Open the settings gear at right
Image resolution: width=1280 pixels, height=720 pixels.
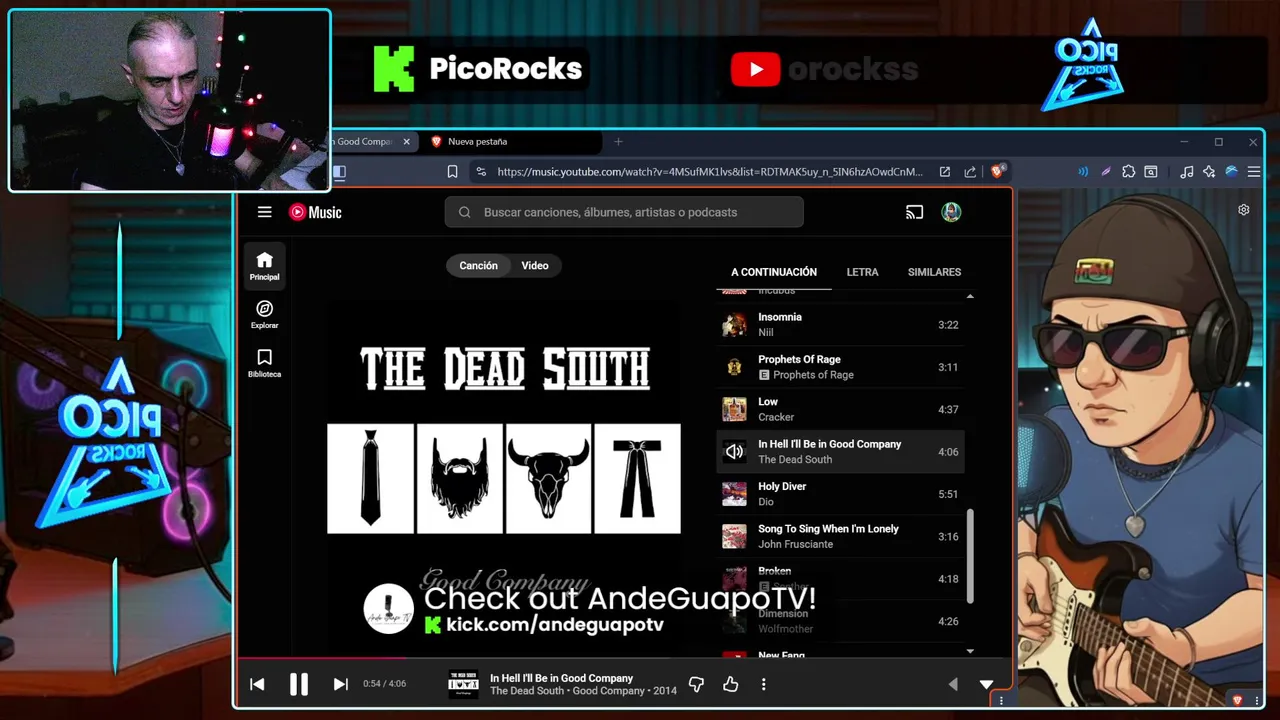click(x=1244, y=210)
